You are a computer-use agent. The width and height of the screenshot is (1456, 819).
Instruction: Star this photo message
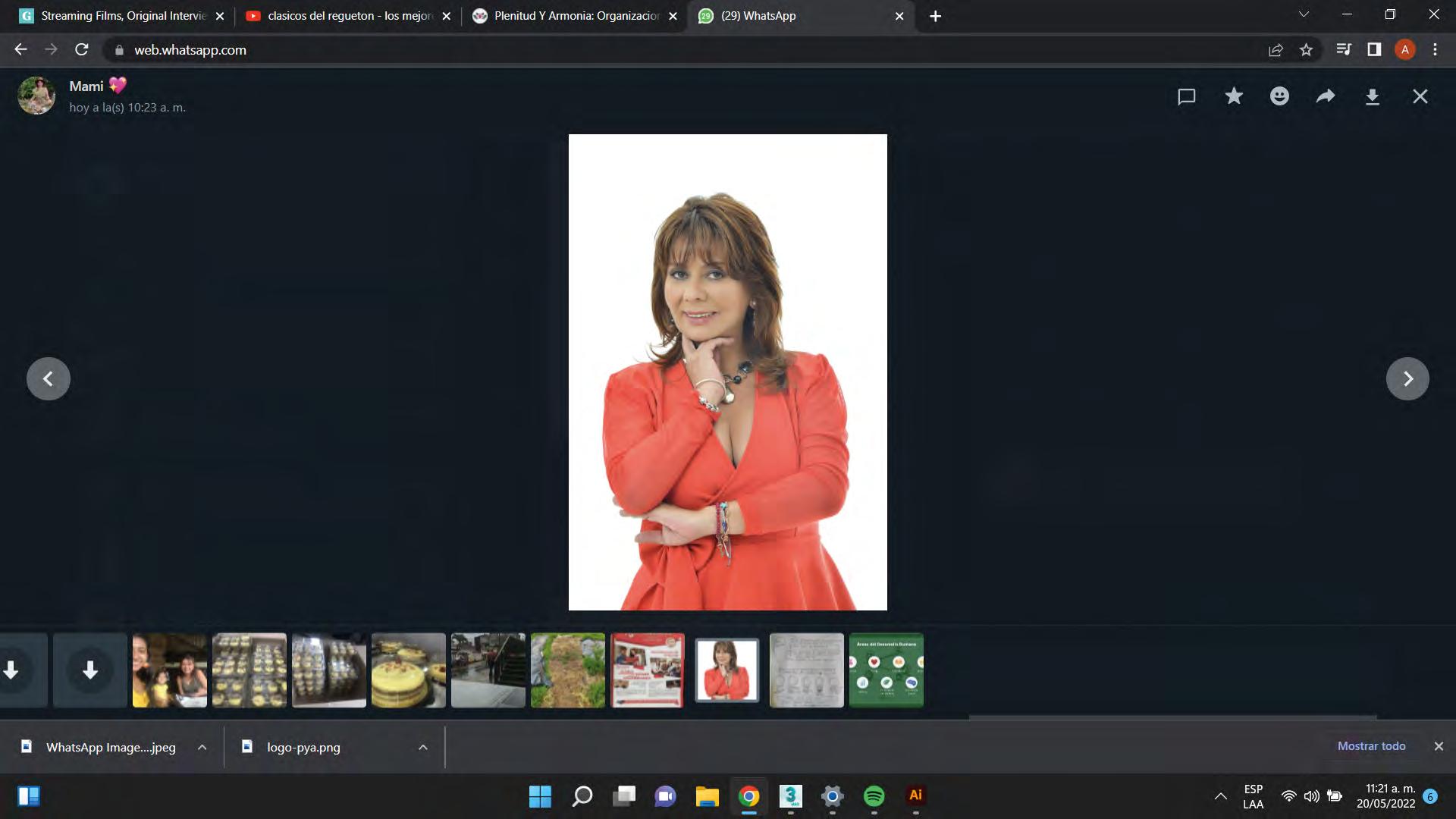1234,96
